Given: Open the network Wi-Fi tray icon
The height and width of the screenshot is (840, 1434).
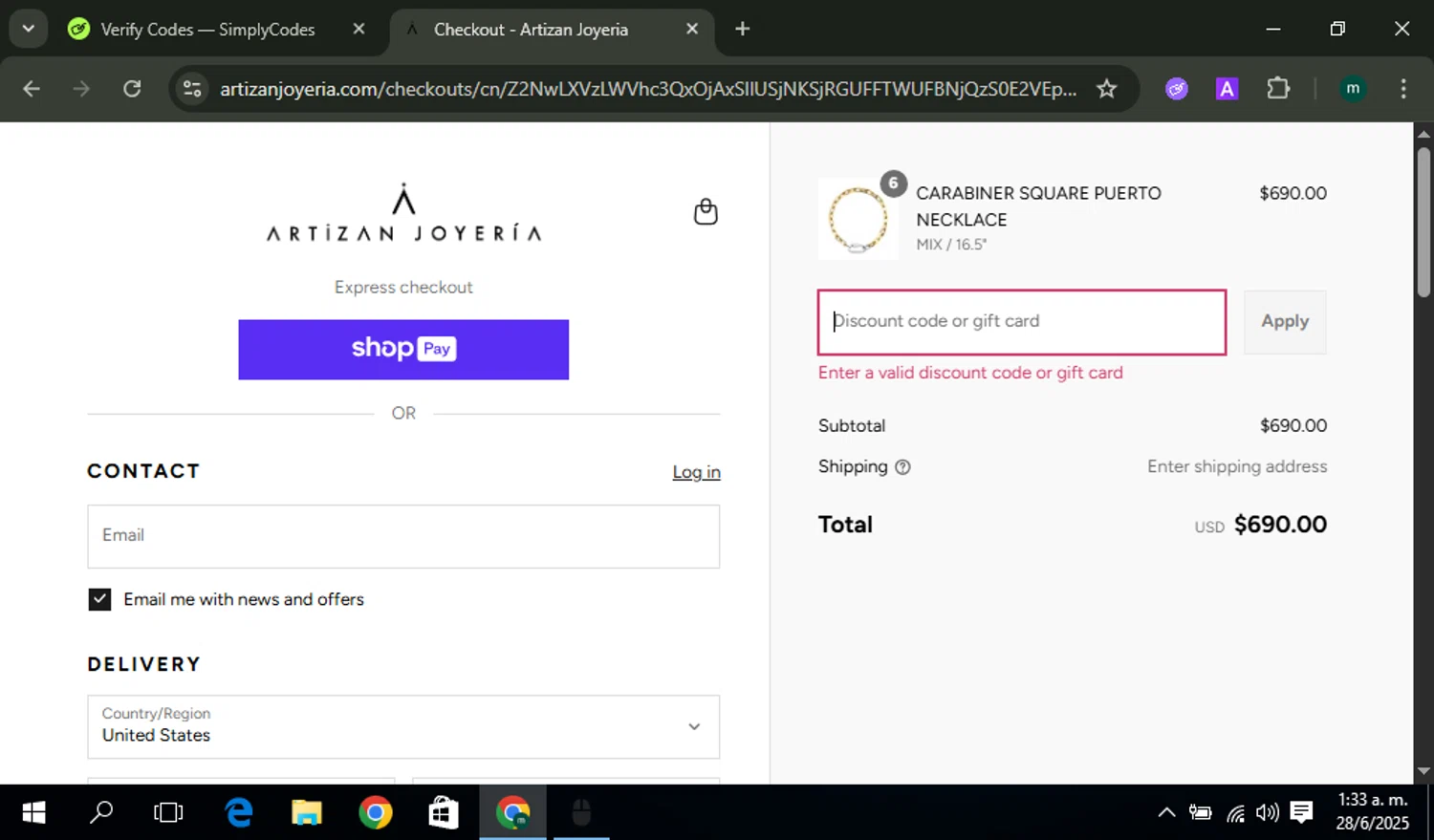Looking at the screenshot, I should (1235, 813).
